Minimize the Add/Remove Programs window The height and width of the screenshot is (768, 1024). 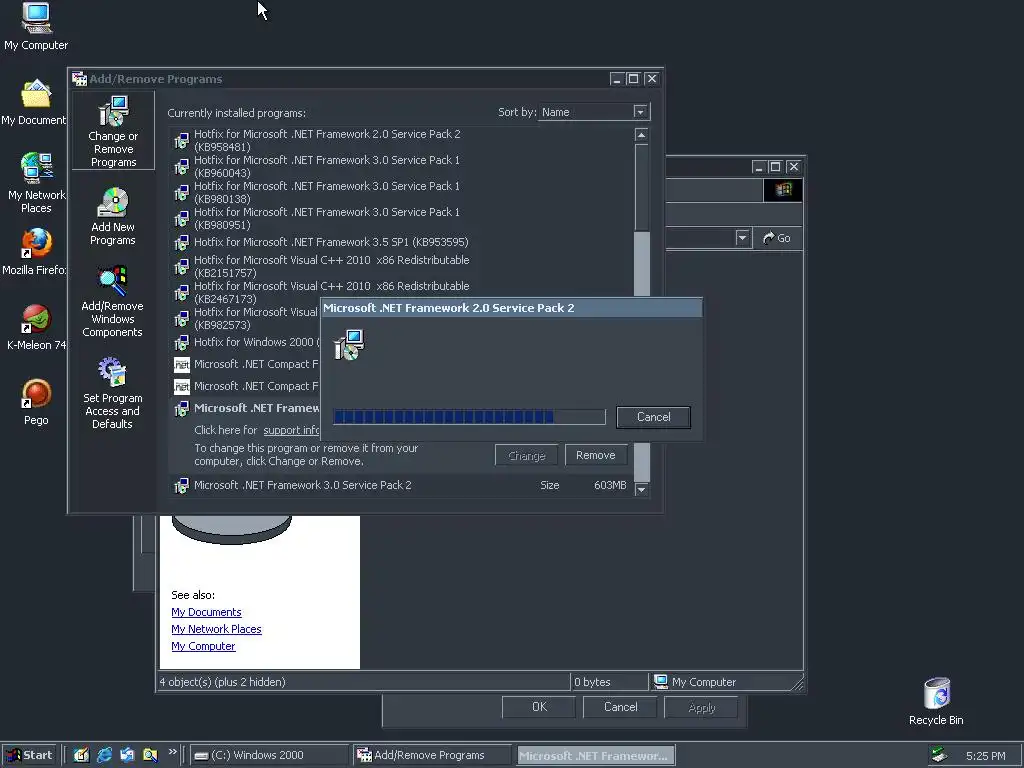pyautogui.click(x=616, y=79)
